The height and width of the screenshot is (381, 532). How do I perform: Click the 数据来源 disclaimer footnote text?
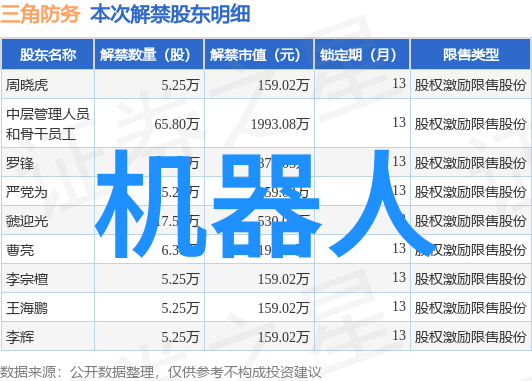click(160, 372)
